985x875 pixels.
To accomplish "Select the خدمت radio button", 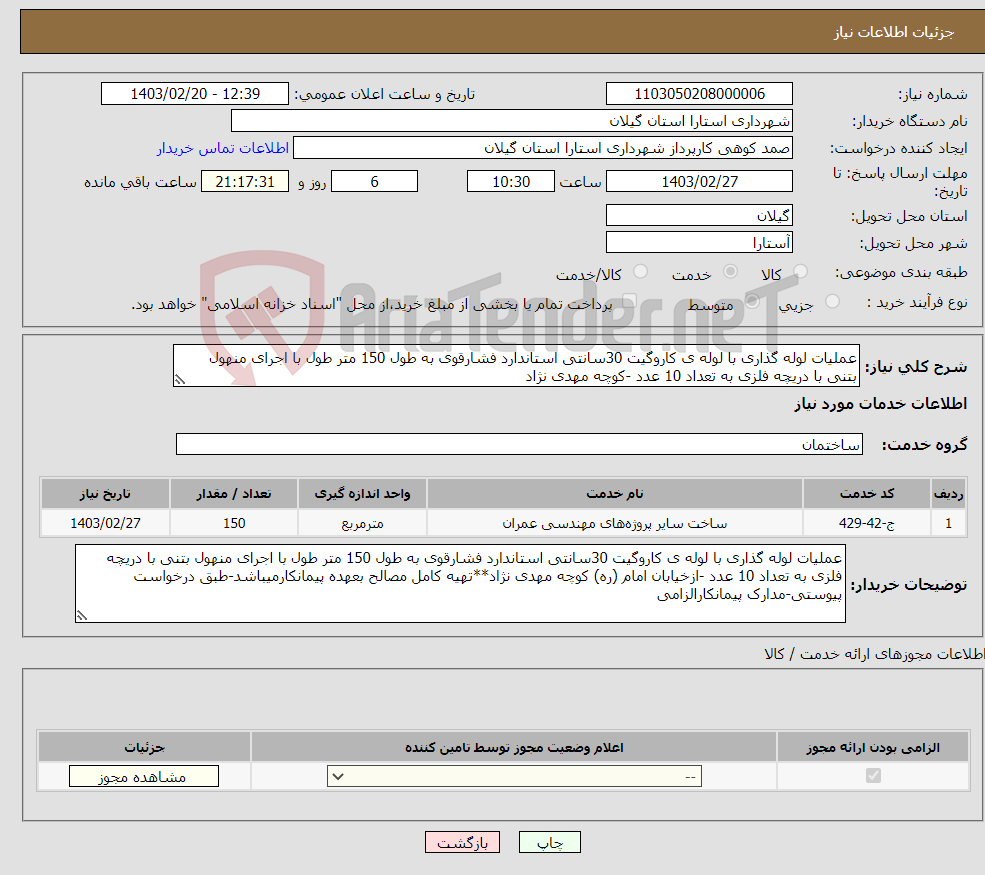I will 730,272.
